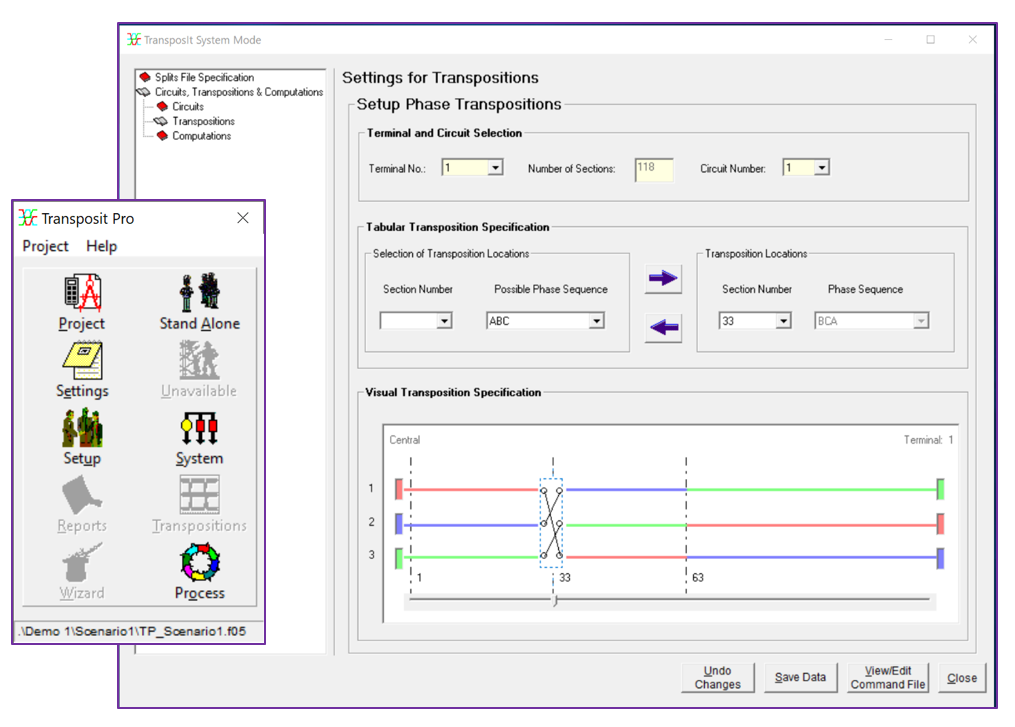The width and height of the screenshot is (1015, 727).
Task: Click the Save Data button
Action: click(800, 678)
